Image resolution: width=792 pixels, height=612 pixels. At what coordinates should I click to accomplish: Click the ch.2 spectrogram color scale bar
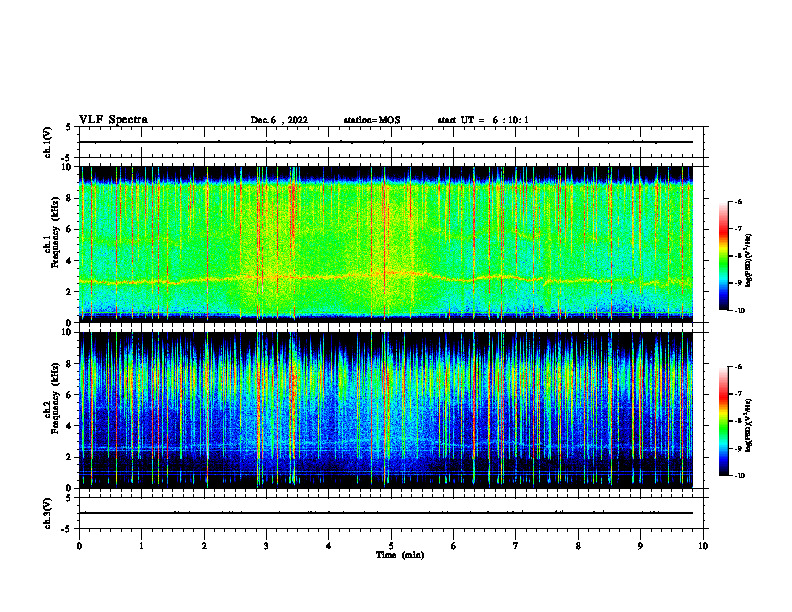pos(724,421)
